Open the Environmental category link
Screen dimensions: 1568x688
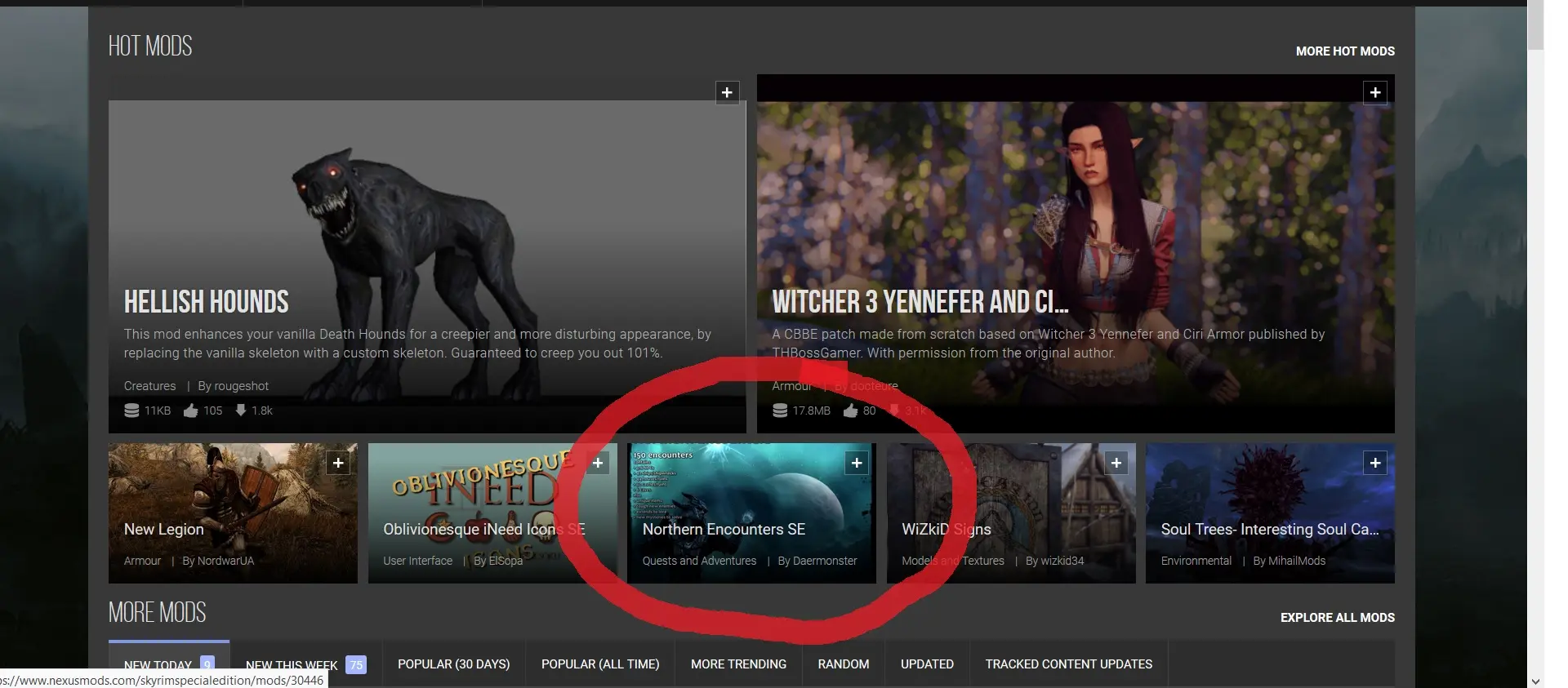(1196, 561)
